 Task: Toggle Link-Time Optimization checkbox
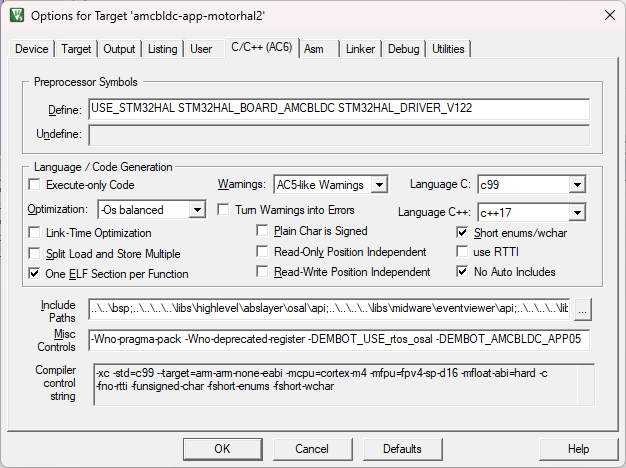(x=35, y=233)
